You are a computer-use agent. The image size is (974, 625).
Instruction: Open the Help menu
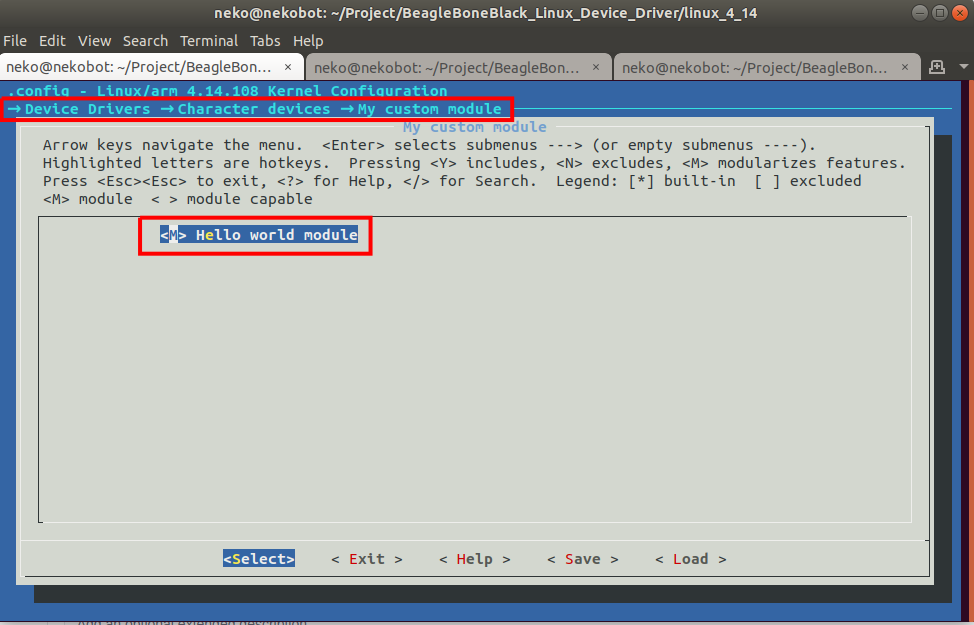coord(308,41)
